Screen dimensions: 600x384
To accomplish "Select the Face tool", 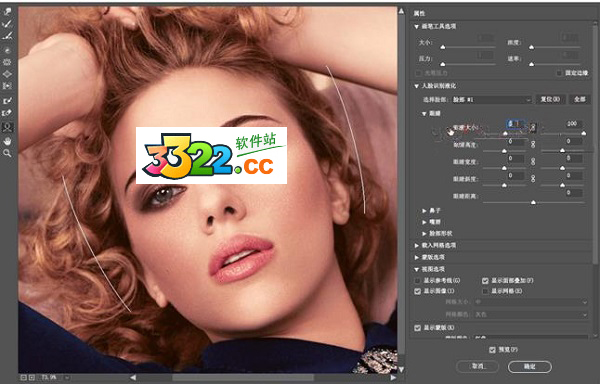I will pyautogui.click(x=7, y=127).
